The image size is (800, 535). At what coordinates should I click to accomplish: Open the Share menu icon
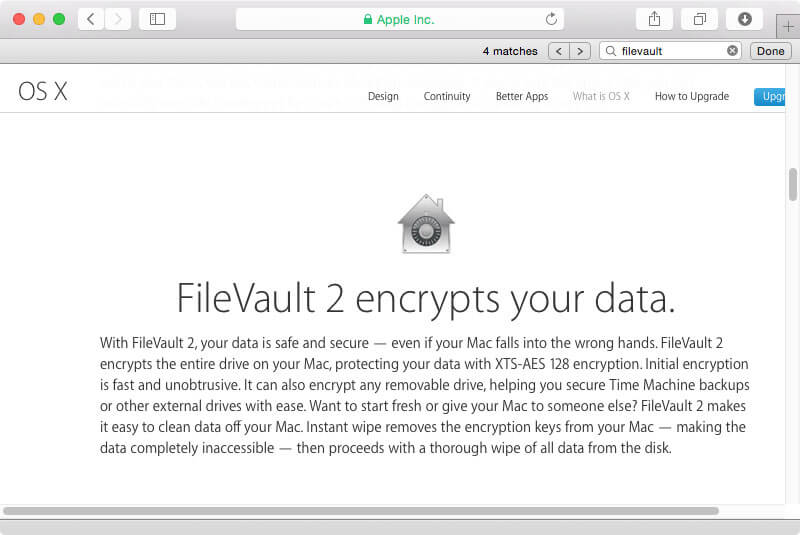tap(655, 19)
